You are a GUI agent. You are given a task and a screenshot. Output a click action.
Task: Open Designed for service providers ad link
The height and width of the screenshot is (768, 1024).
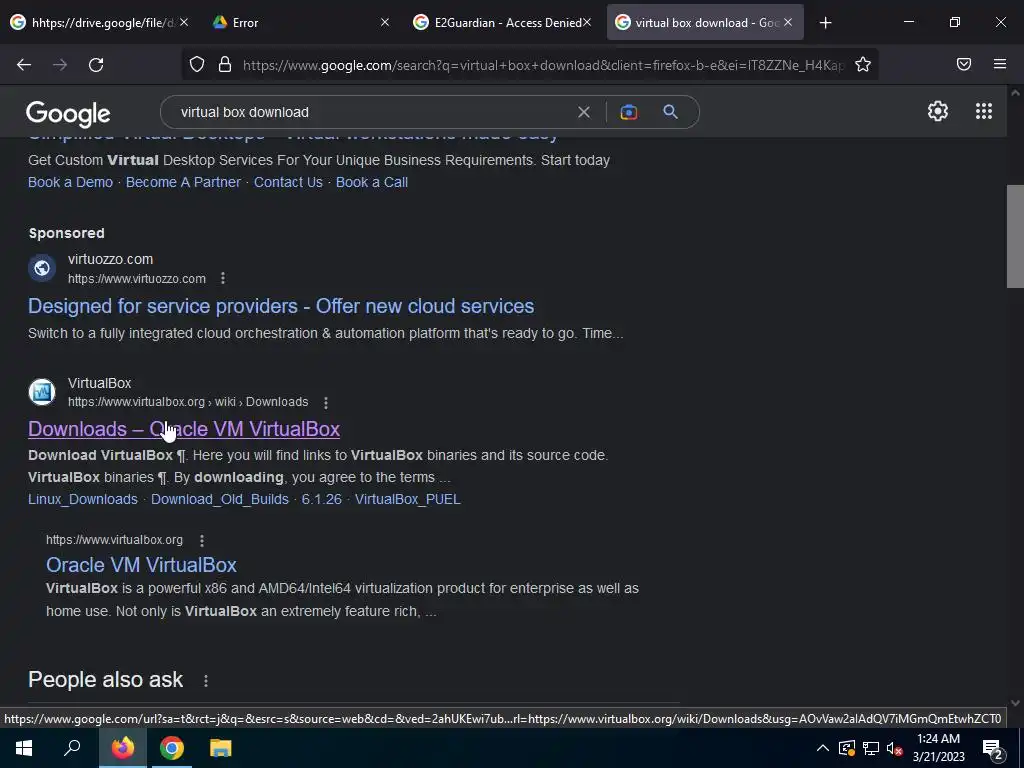point(281,306)
